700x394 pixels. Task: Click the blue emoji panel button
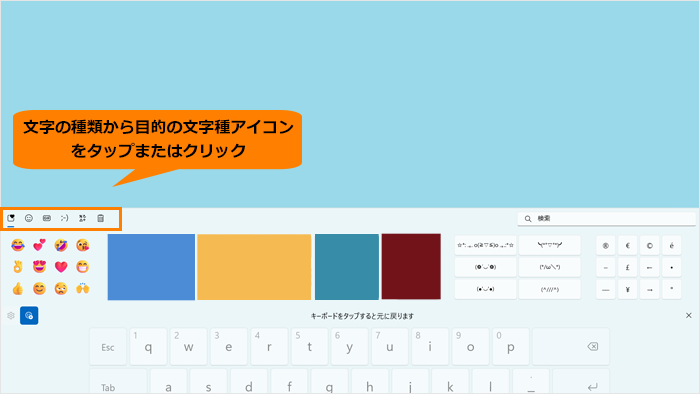pyautogui.click(x=29, y=315)
